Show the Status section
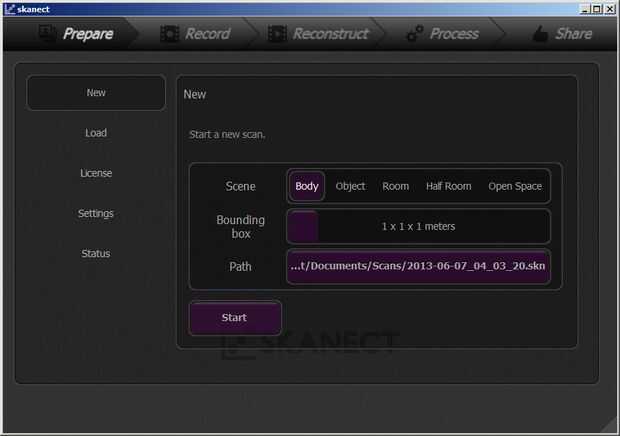The height and width of the screenshot is (436, 620). [x=96, y=253]
